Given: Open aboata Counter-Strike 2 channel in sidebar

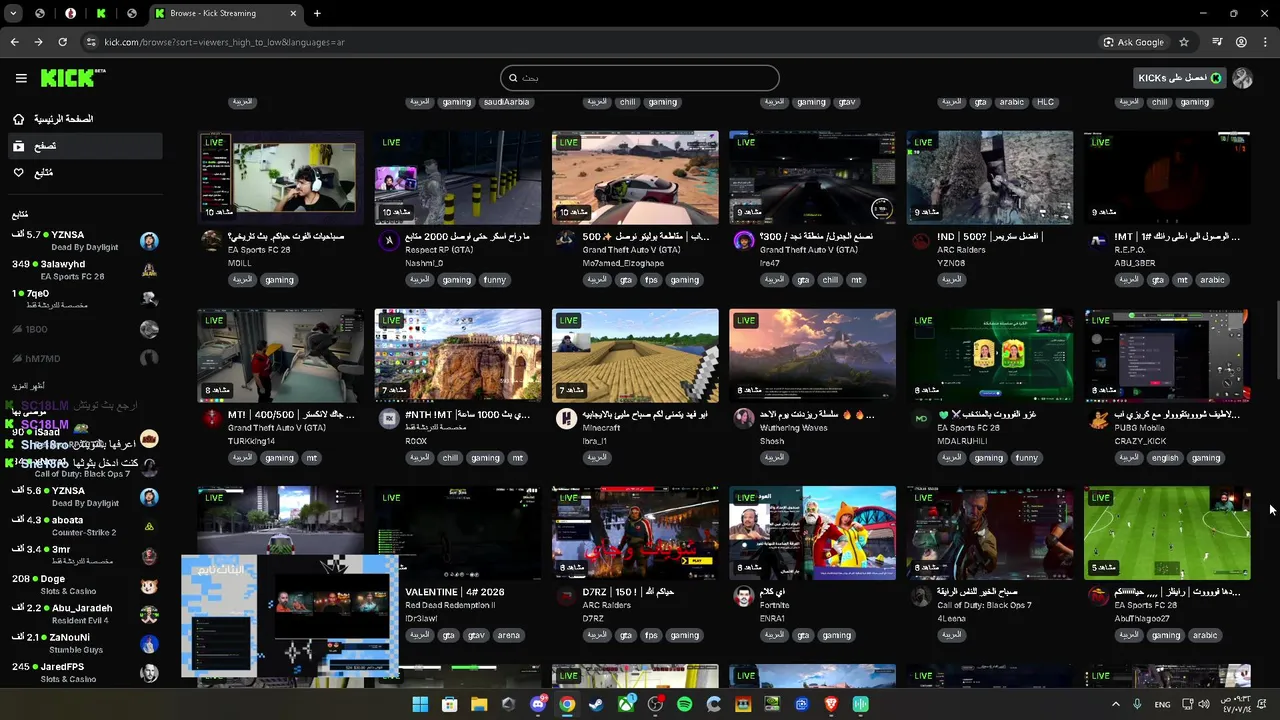Looking at the screenshot, I should pos(84,526).
